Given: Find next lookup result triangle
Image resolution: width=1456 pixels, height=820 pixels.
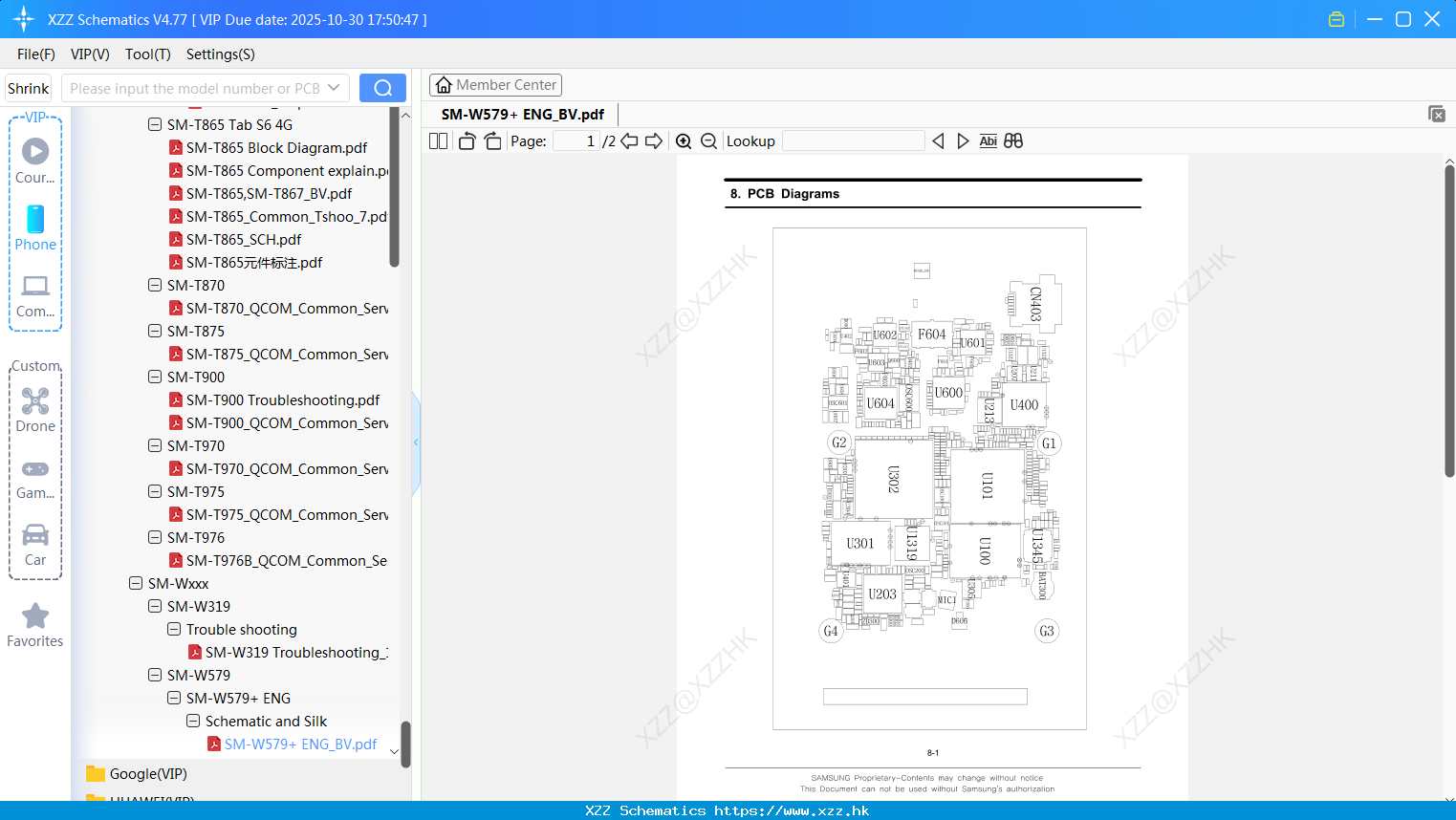Looking at the screenshot, I should 963,140.
